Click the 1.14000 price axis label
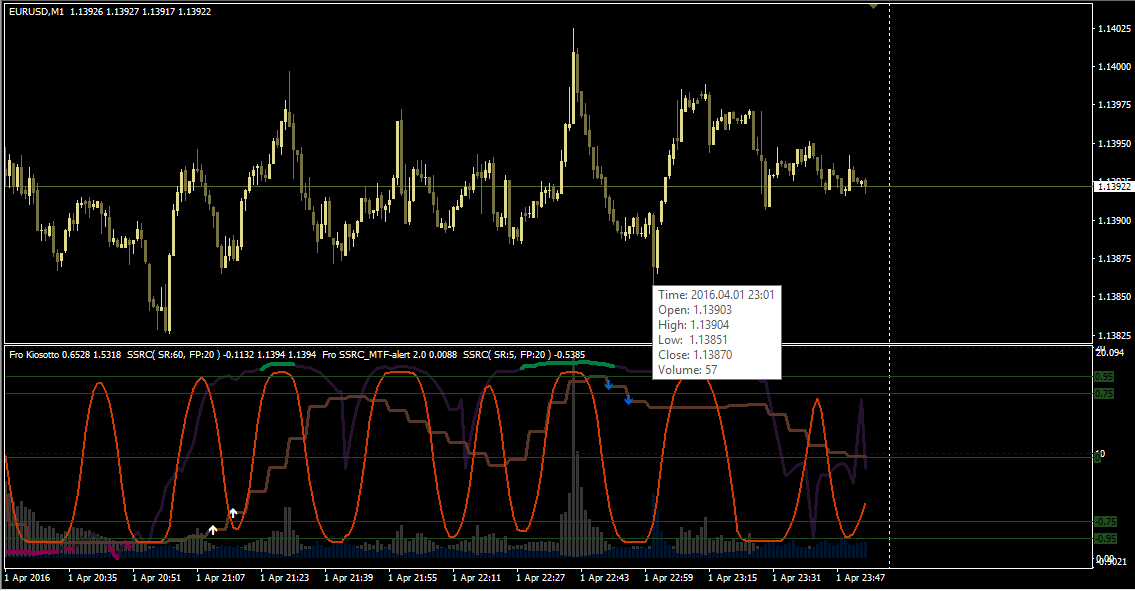Screen dimensions: 1135x591 1114,67
